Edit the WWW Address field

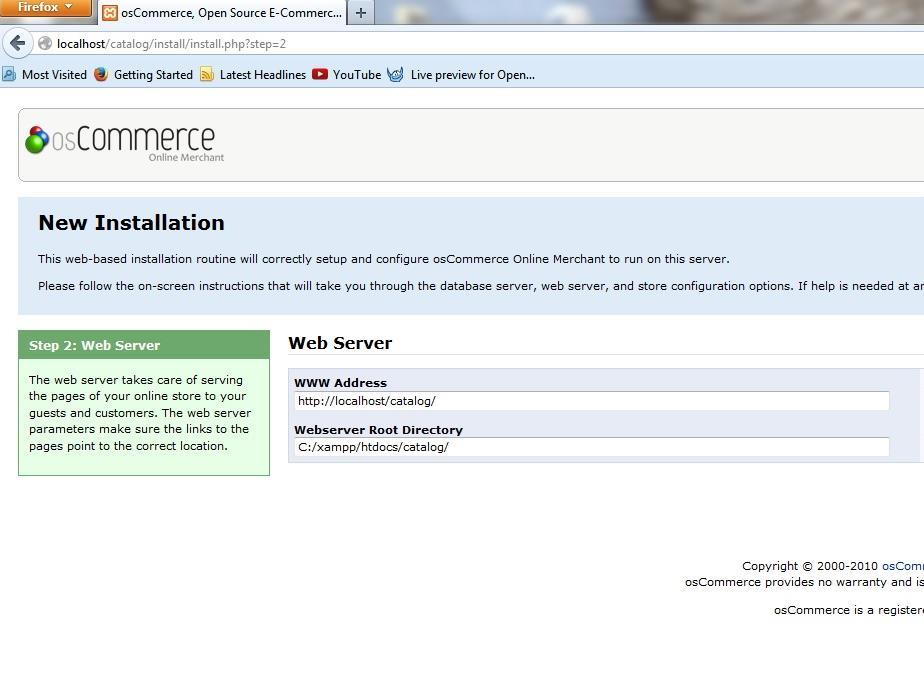[592, 401]
